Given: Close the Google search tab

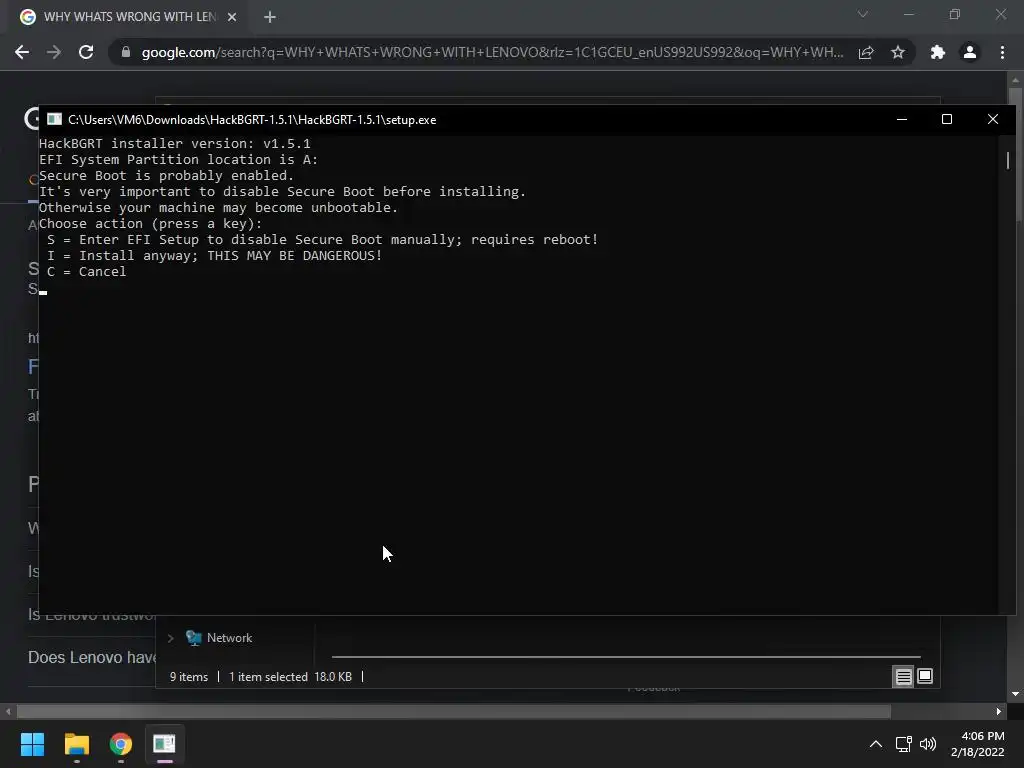Looking at the screenshot, I should tap(232, 17).
